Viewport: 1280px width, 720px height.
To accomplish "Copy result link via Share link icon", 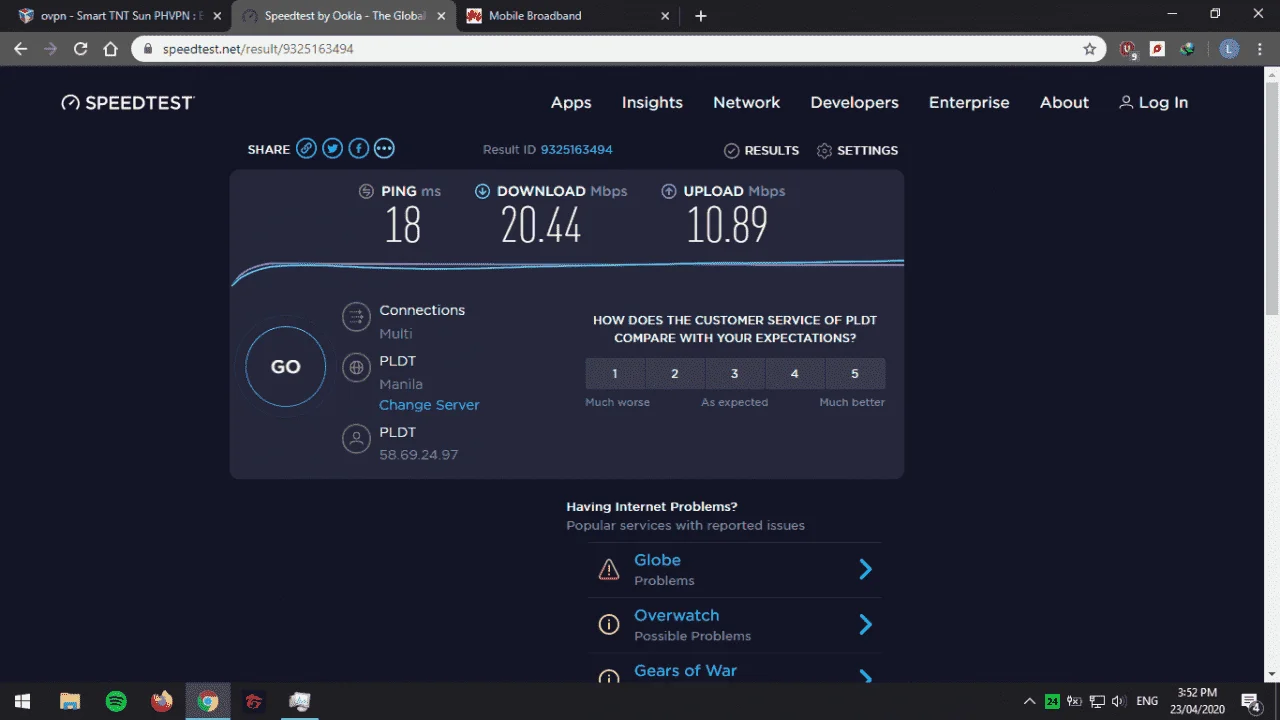I will tap(306, 149).
